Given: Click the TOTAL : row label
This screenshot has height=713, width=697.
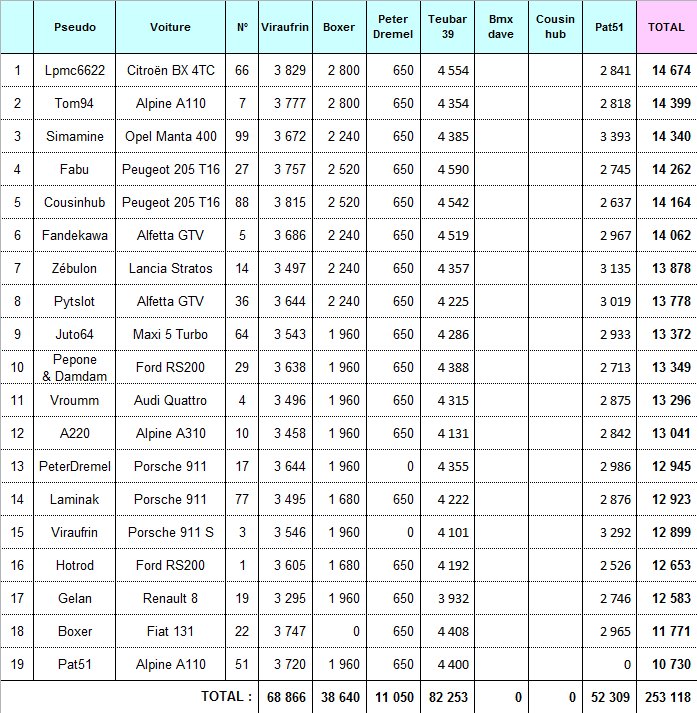Looking at the screenshot, I should coord(226,697).
